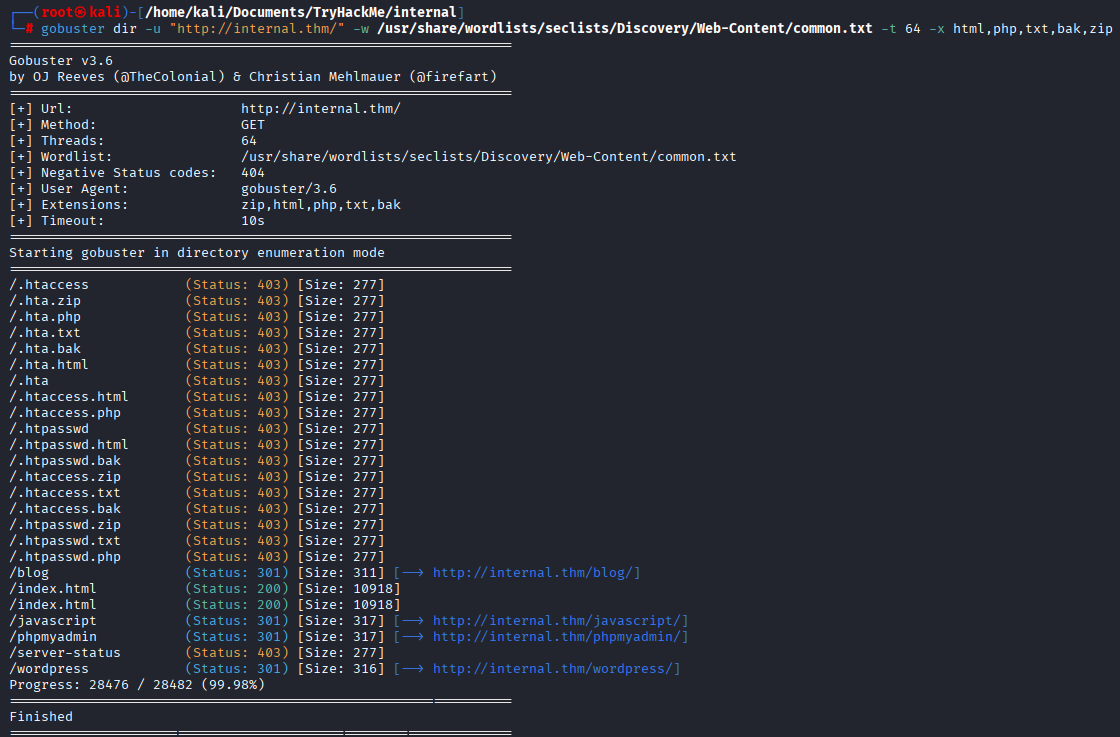Click the /.htaccess.bak result path
Image resolution: width=1120 pixels, height=737 pixels.
tap(65, 508)
